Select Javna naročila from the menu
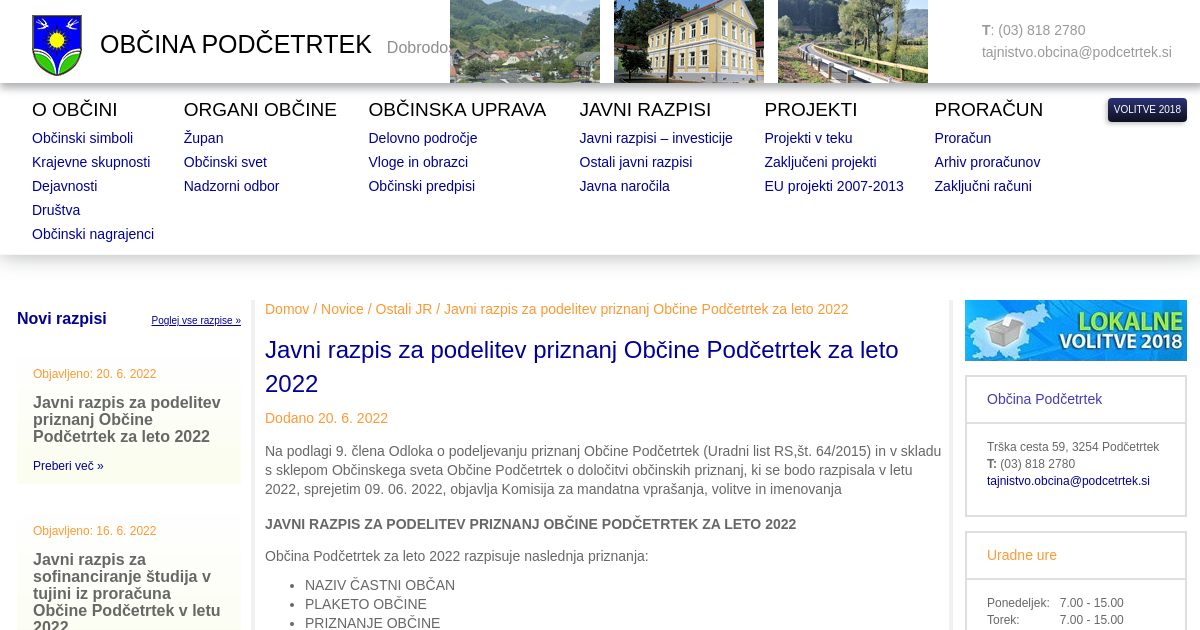 click(x=624, y=186)
